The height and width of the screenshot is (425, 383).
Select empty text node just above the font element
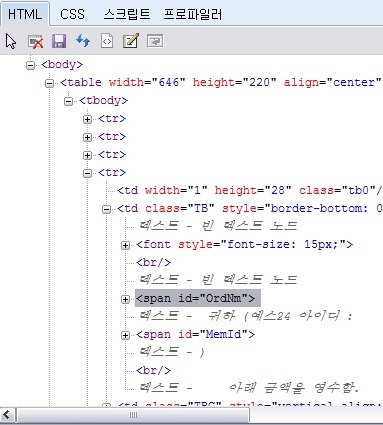pyautogui.click(x=218, y=226)
